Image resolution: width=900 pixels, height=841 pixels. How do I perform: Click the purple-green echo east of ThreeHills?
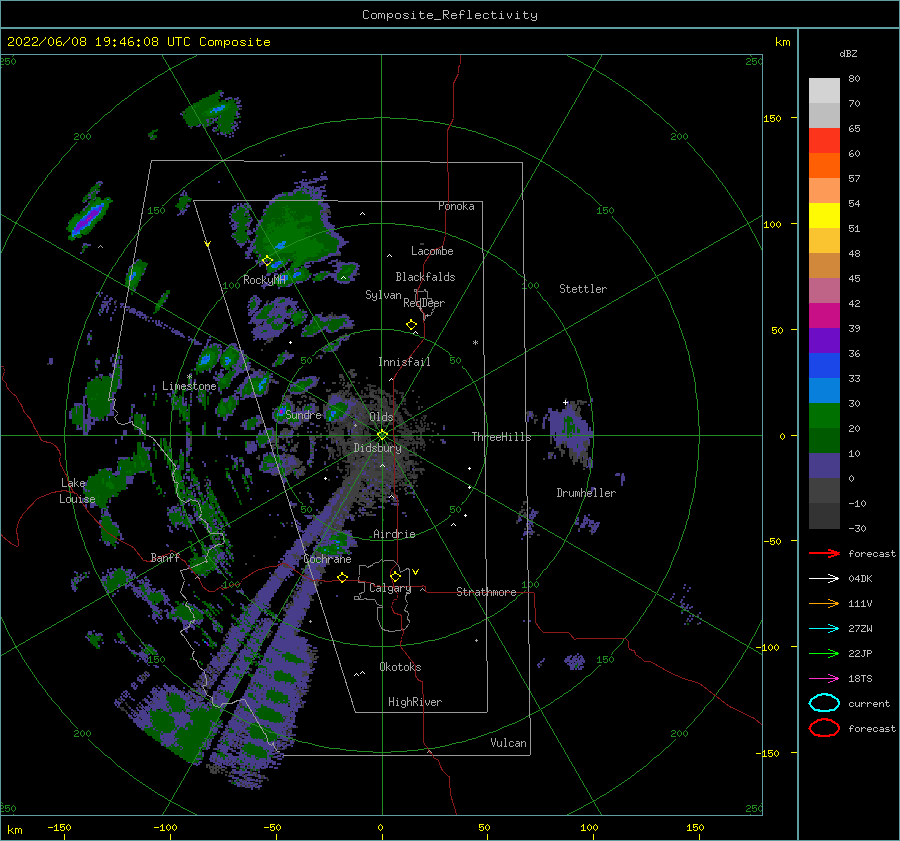[x=569, y=431]
